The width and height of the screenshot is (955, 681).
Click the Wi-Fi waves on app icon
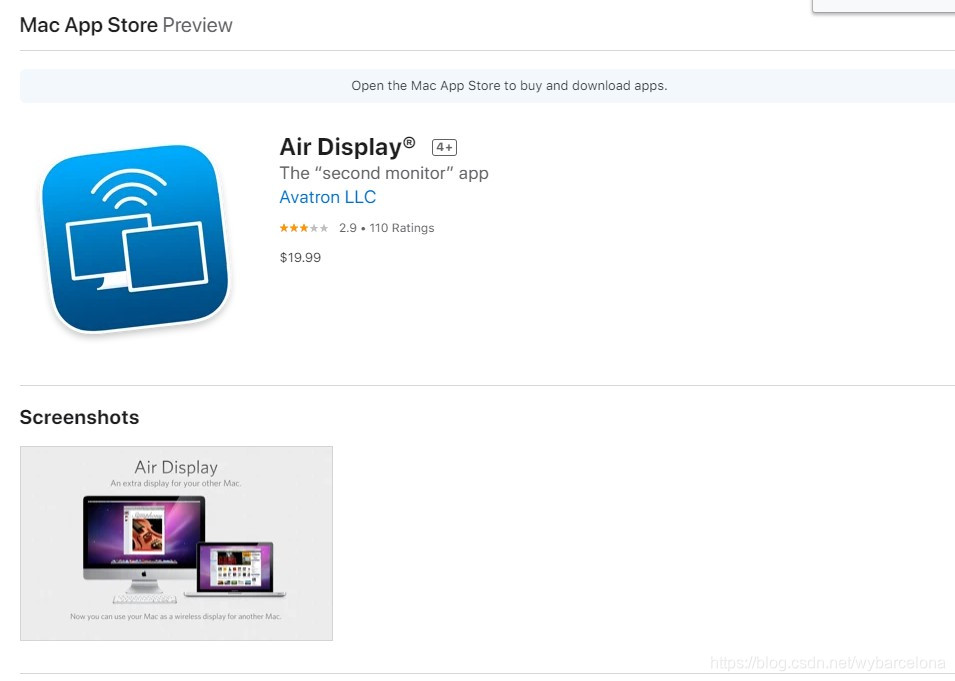pos(129,188)
